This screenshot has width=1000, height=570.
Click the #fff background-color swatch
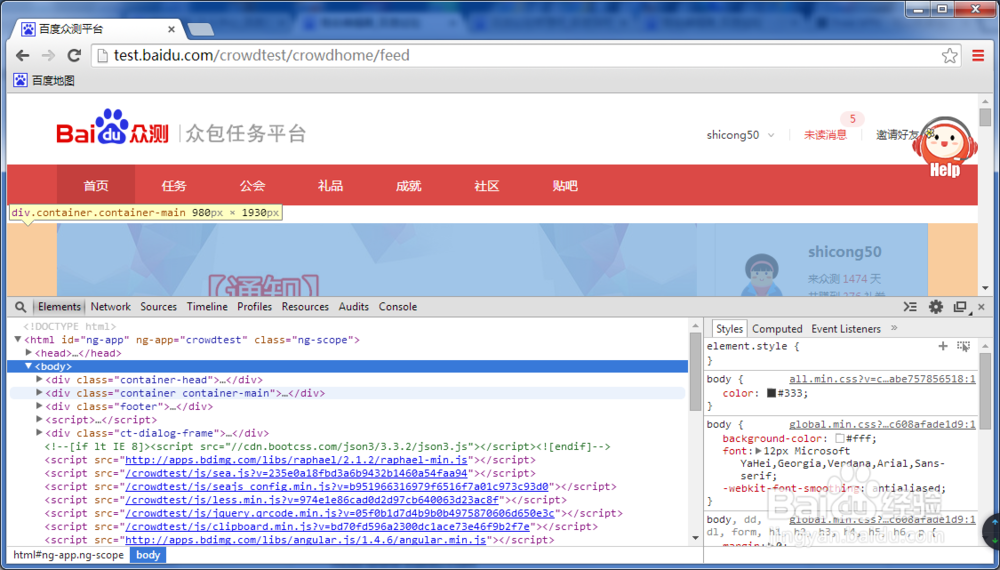pyautogui.click(x=840, y=439)
